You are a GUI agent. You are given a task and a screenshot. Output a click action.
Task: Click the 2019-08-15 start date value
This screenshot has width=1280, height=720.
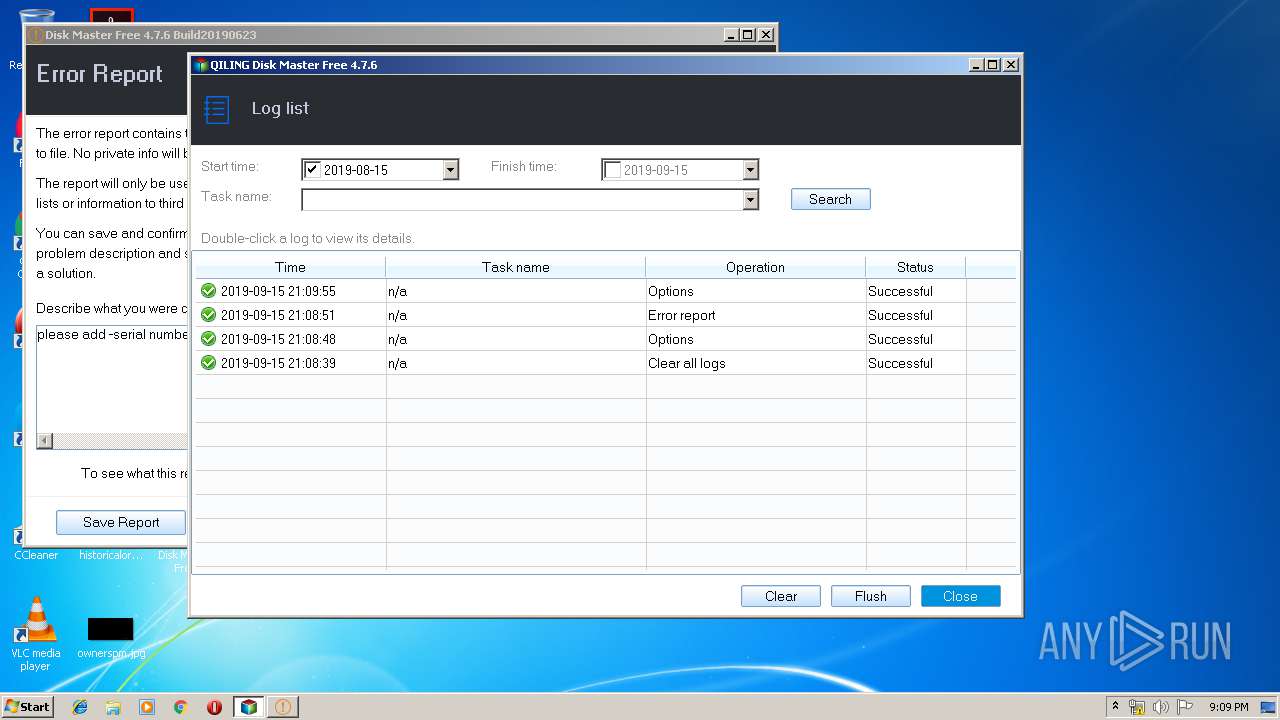click(x=356, y=170)
